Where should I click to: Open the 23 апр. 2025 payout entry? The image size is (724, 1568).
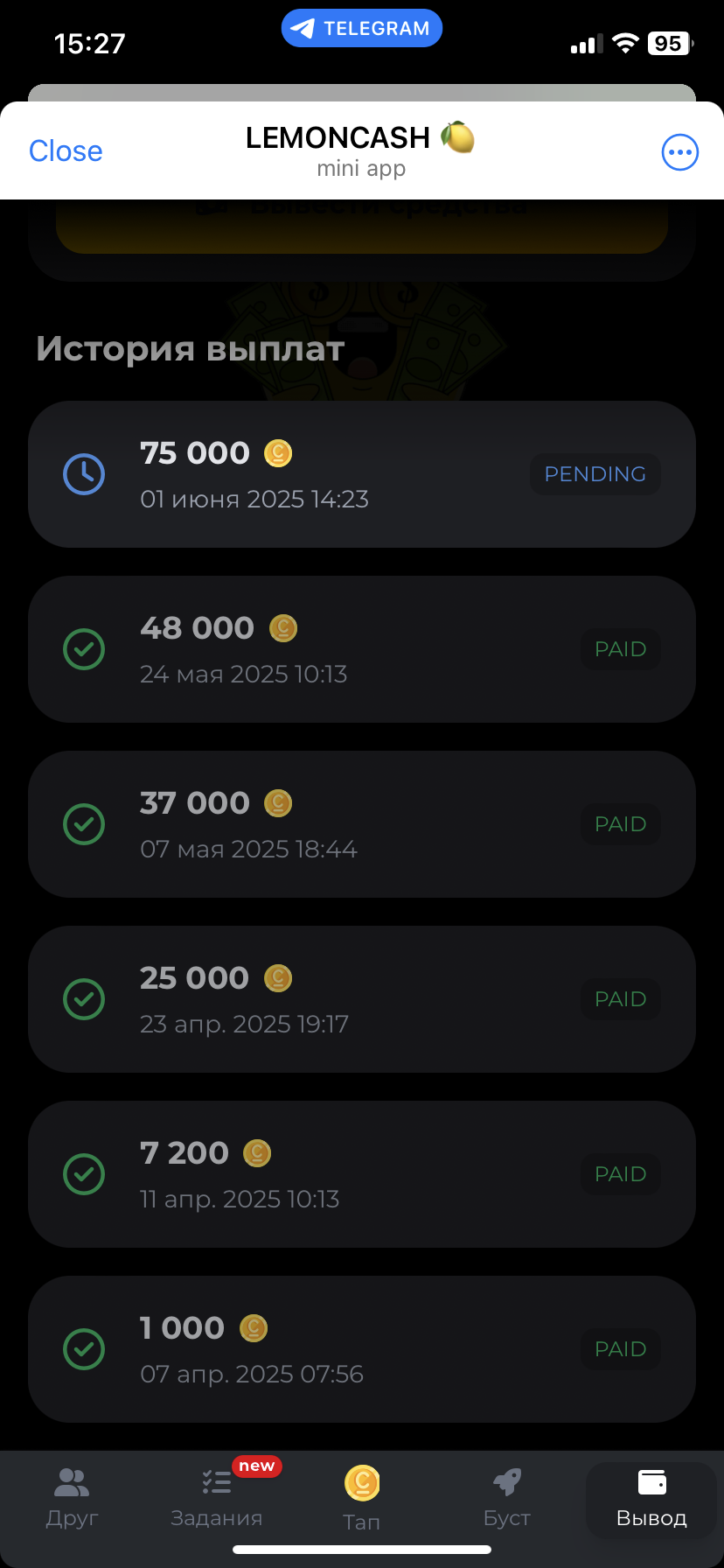[x=362, y=999]
